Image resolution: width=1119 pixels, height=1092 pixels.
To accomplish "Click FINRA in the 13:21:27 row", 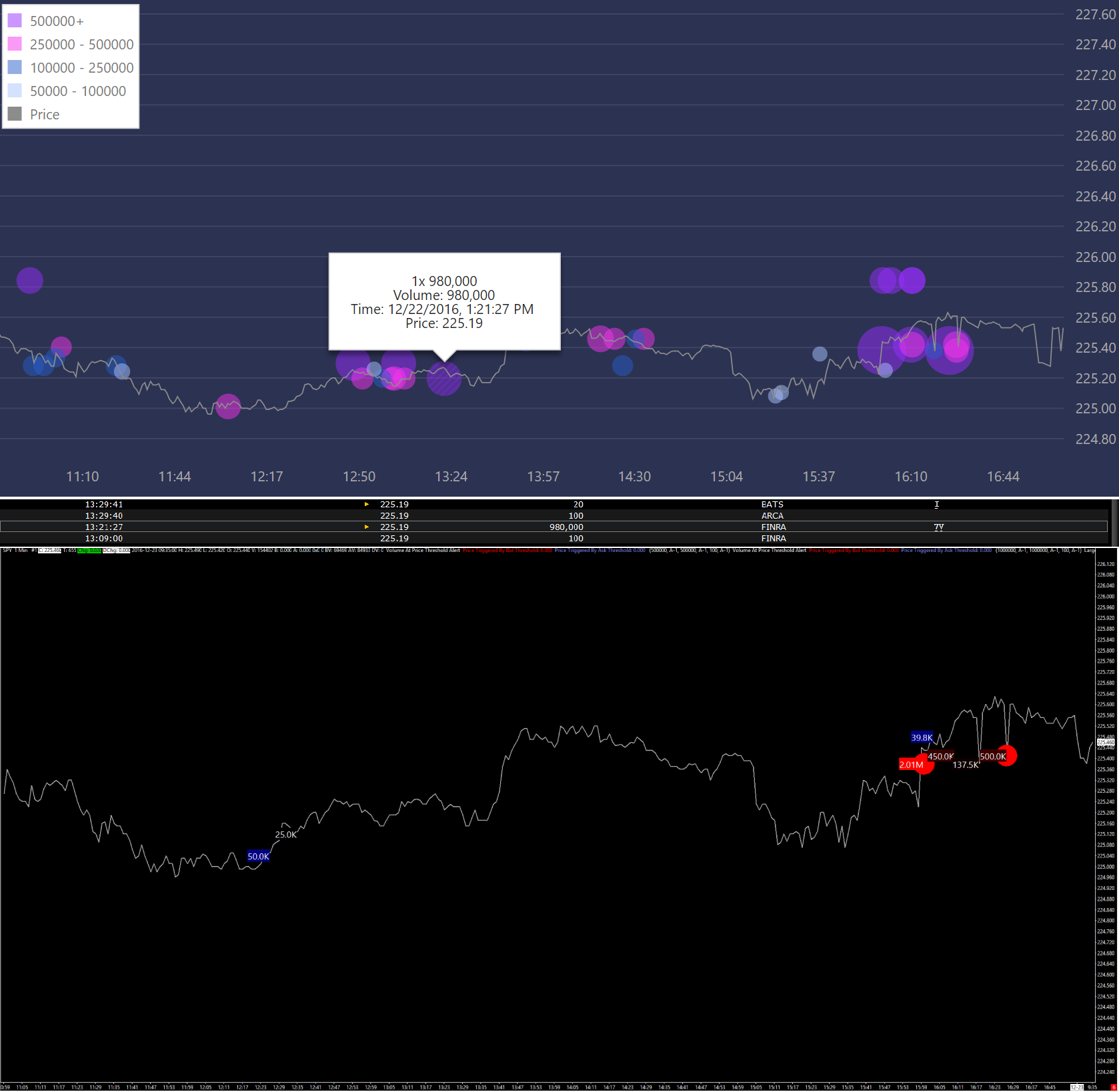I will (774, 527).
